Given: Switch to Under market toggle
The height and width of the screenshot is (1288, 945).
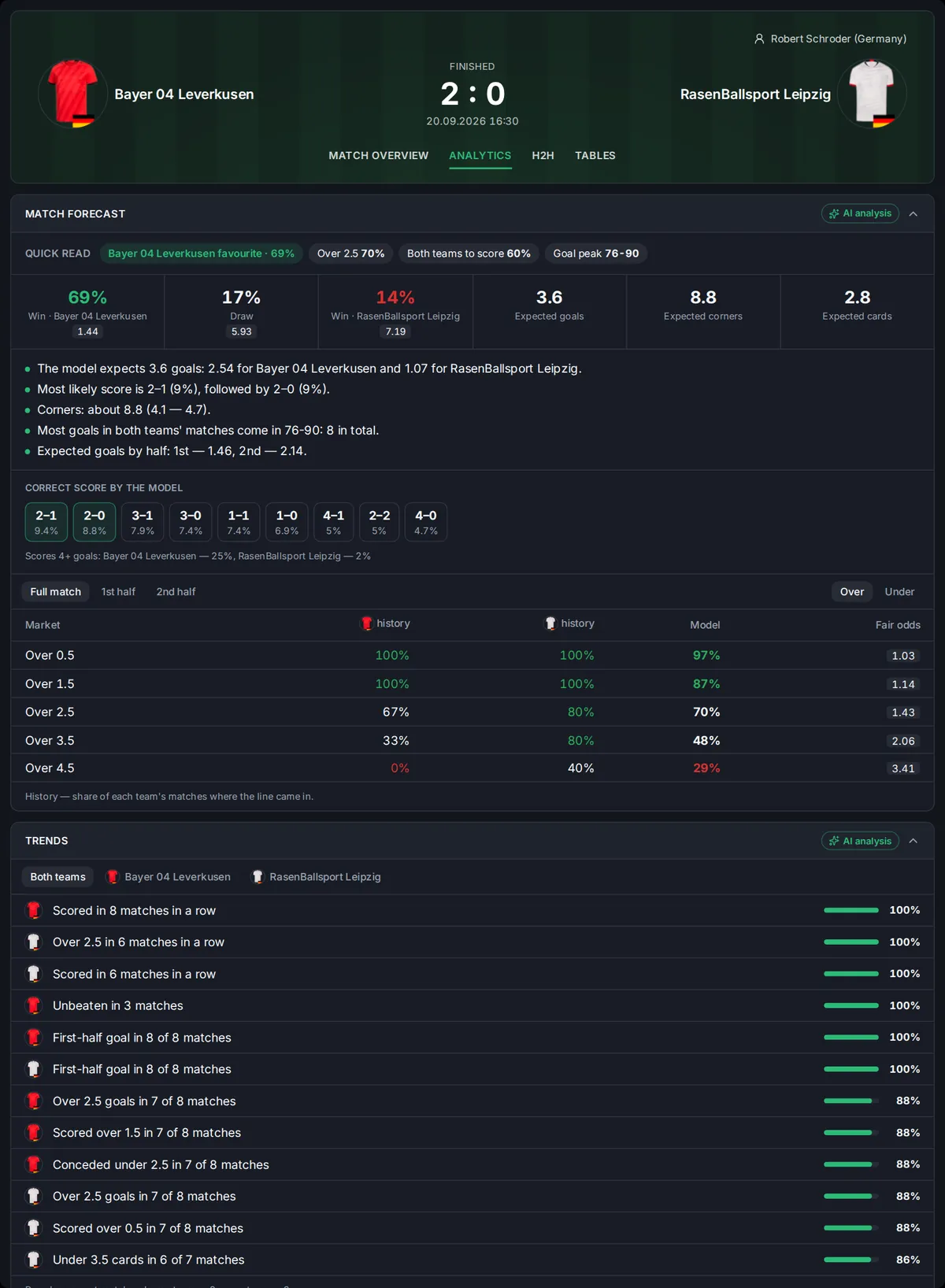Looking at the screenshot, I should (899, 592).
